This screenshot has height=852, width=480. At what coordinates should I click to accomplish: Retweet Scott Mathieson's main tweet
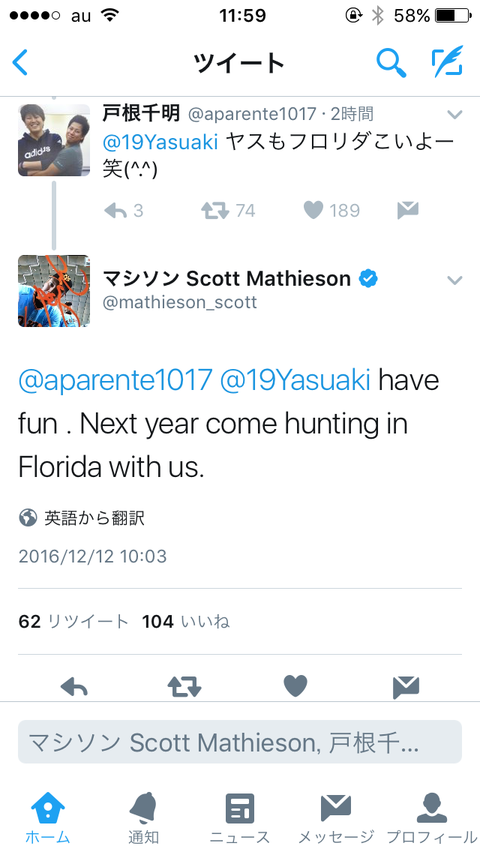185,687
